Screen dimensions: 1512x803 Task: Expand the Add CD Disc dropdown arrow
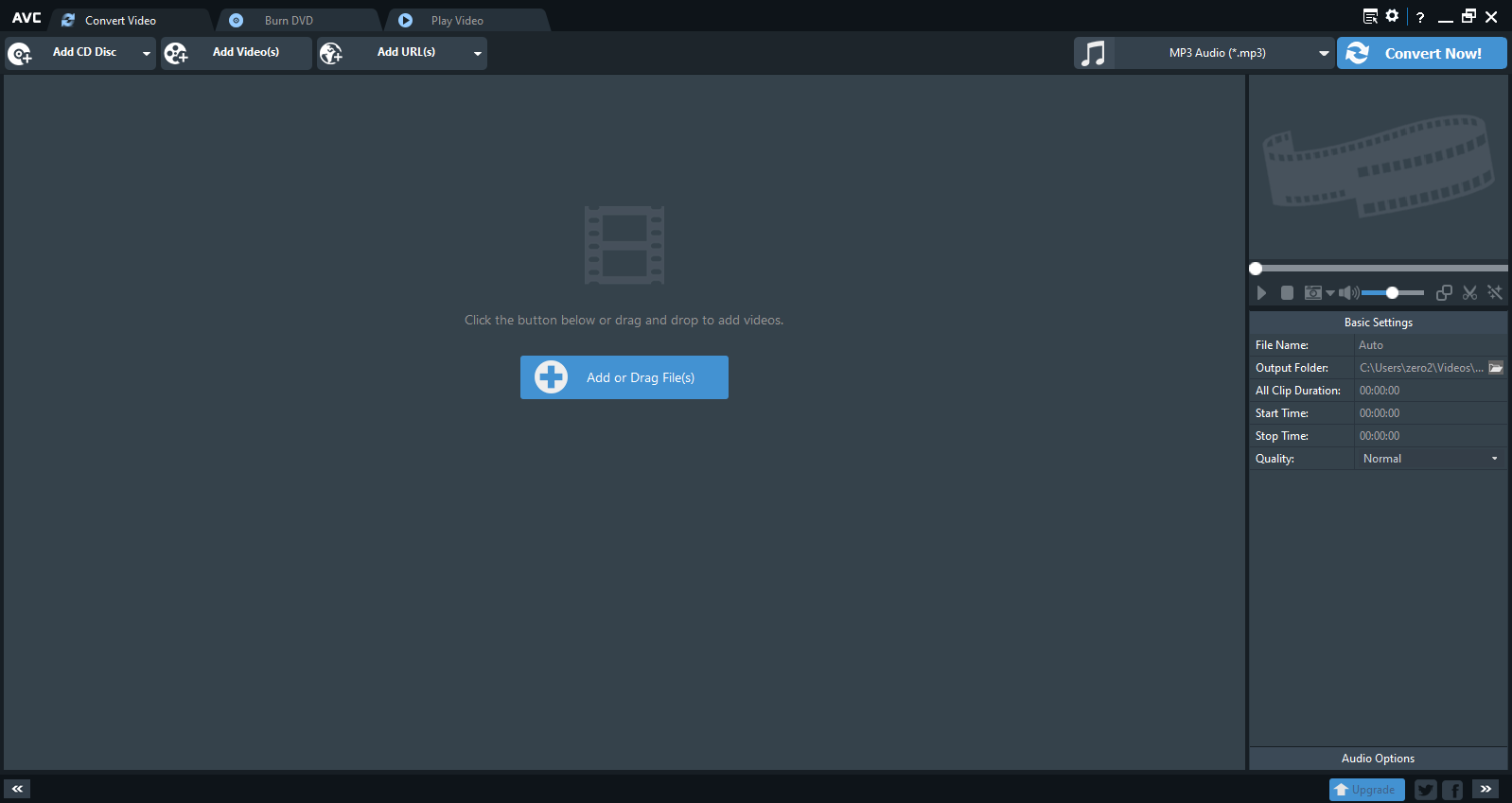click(x=147, y=53)
